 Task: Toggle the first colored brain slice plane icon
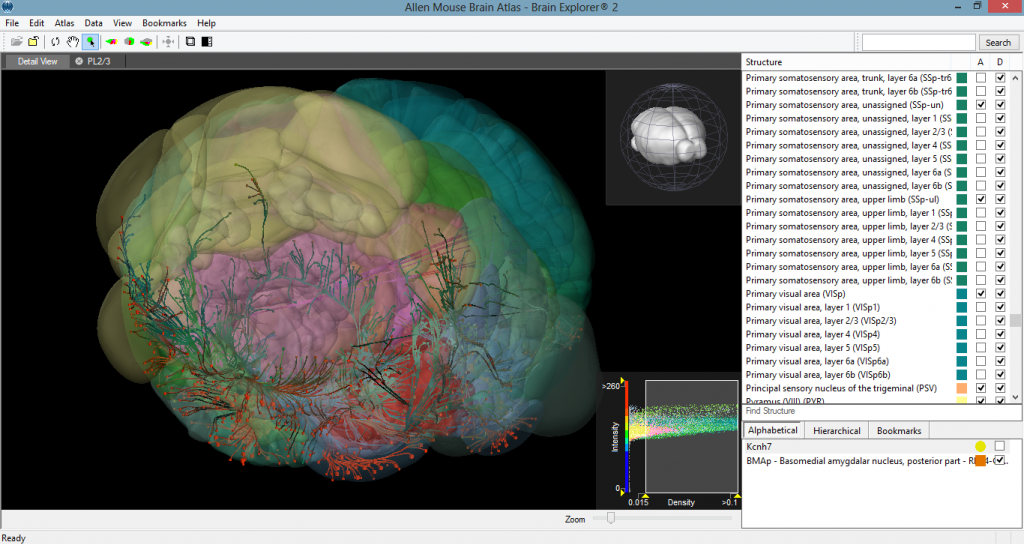(x=112, y=42)
